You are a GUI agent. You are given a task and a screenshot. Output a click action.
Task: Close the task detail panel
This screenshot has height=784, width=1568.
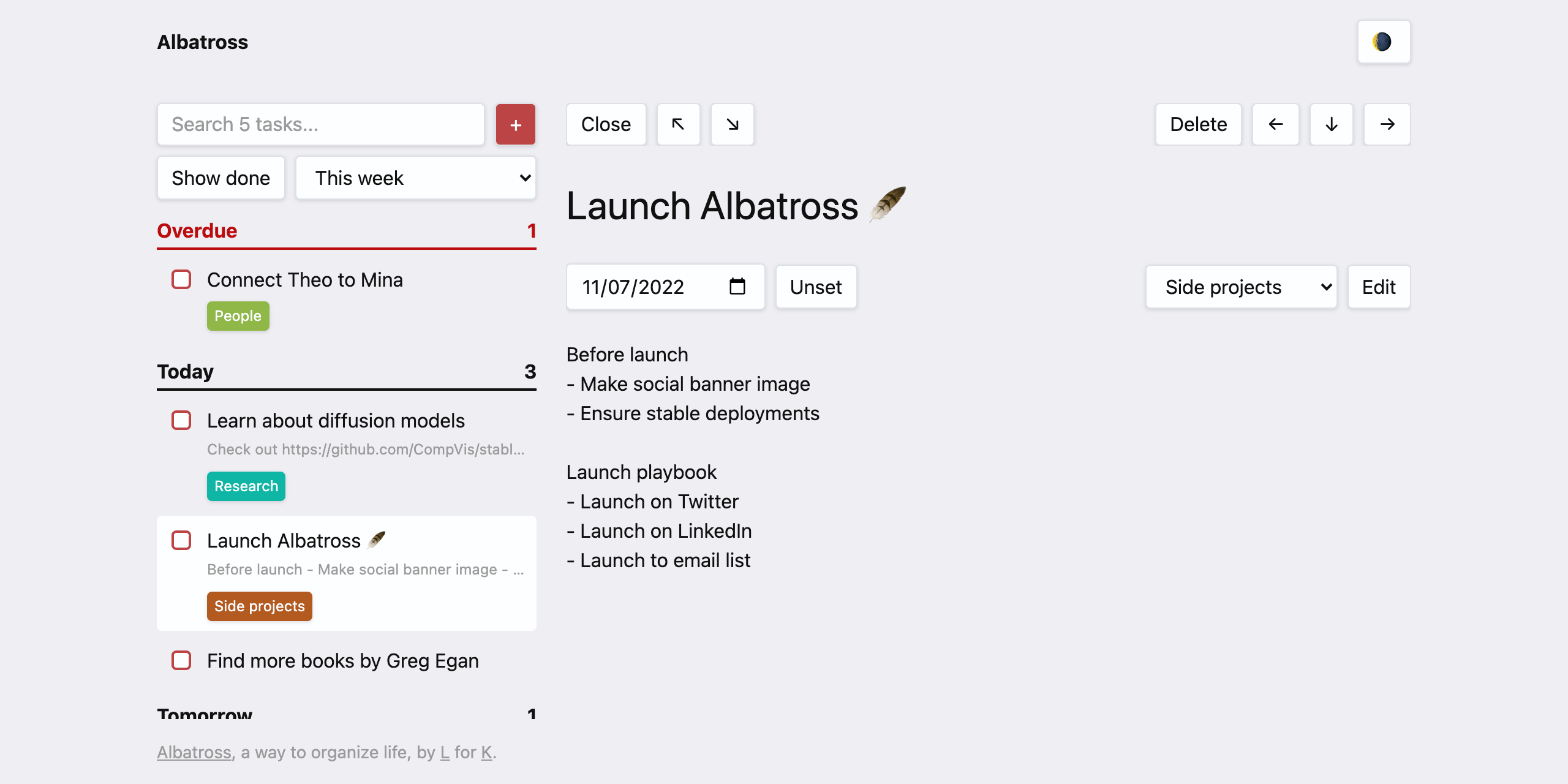tap(606, 124)
